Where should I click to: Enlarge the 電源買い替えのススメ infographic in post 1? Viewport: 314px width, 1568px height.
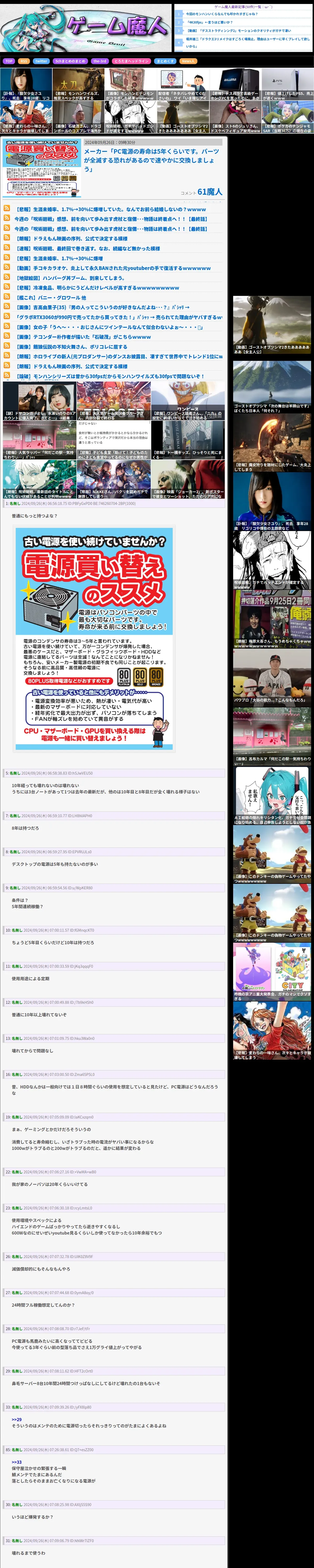(x=94, y=638)
